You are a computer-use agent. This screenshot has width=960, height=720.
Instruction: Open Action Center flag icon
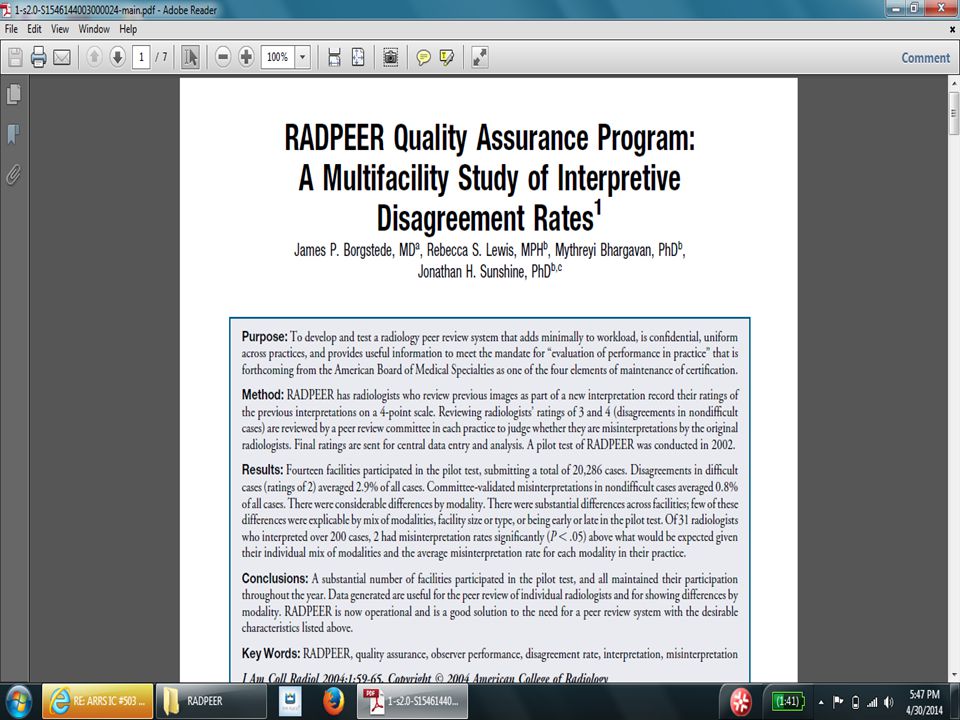coord(838,702)
